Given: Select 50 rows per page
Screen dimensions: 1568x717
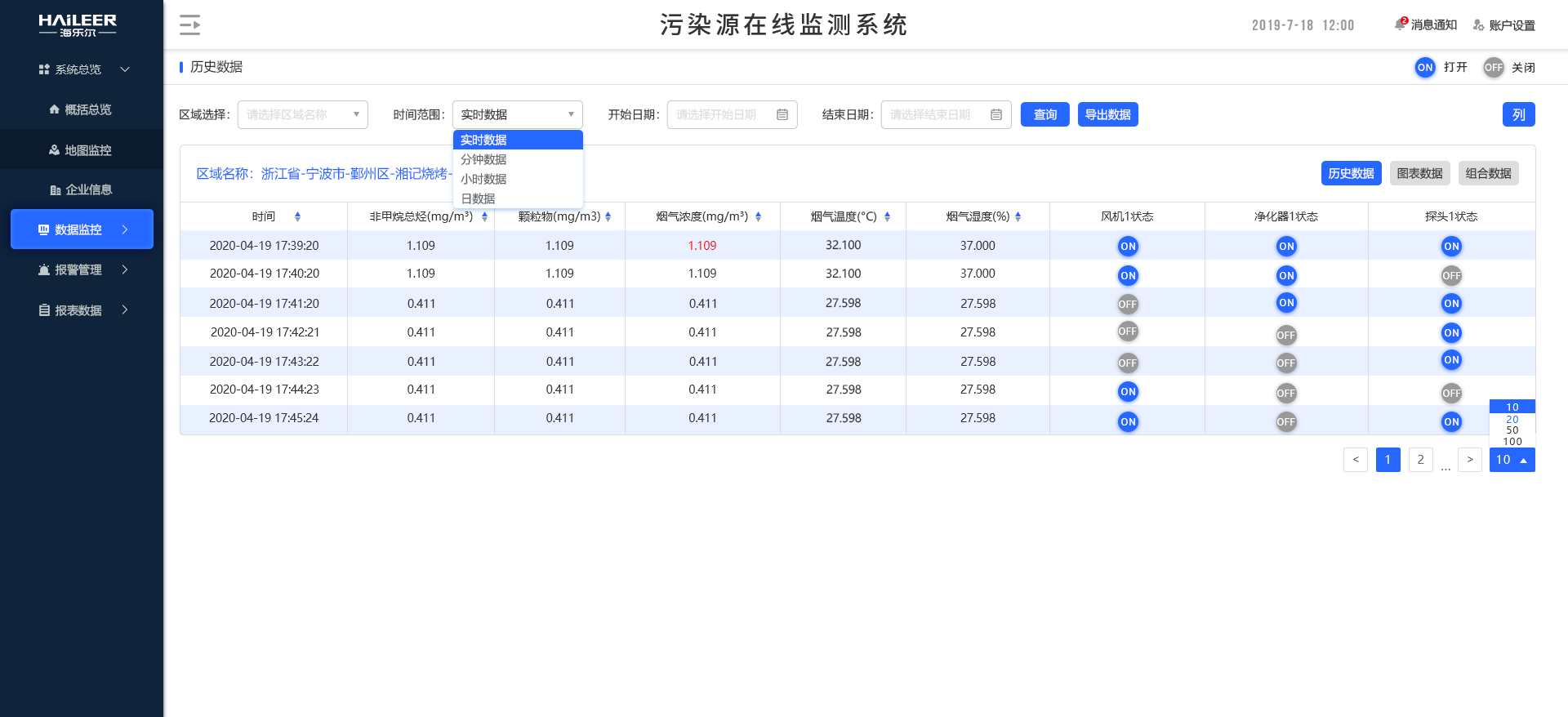Looking at the screenshot, I should click(1512, 430).
